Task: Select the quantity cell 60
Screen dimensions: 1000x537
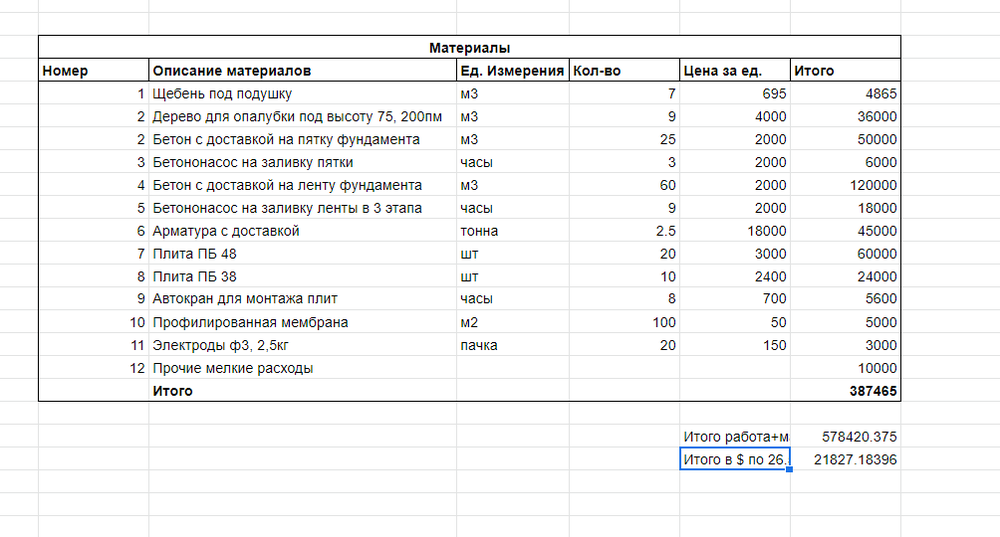Action: coord(624,185)
